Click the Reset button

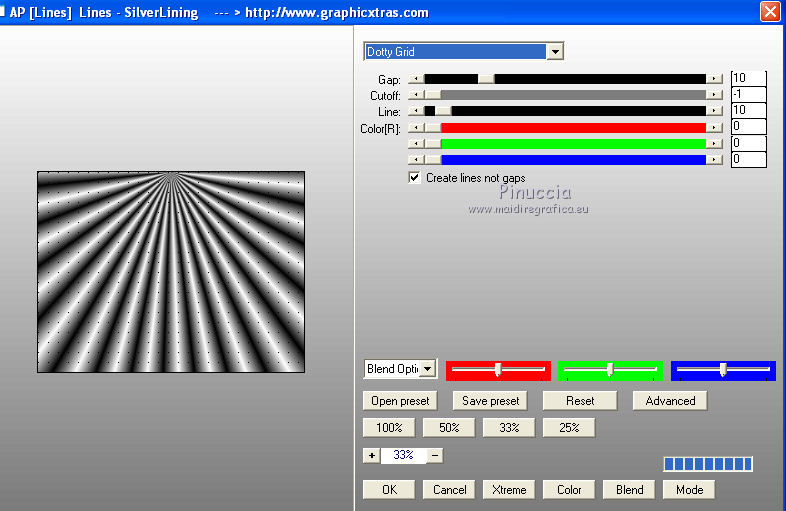coord(580,401)
